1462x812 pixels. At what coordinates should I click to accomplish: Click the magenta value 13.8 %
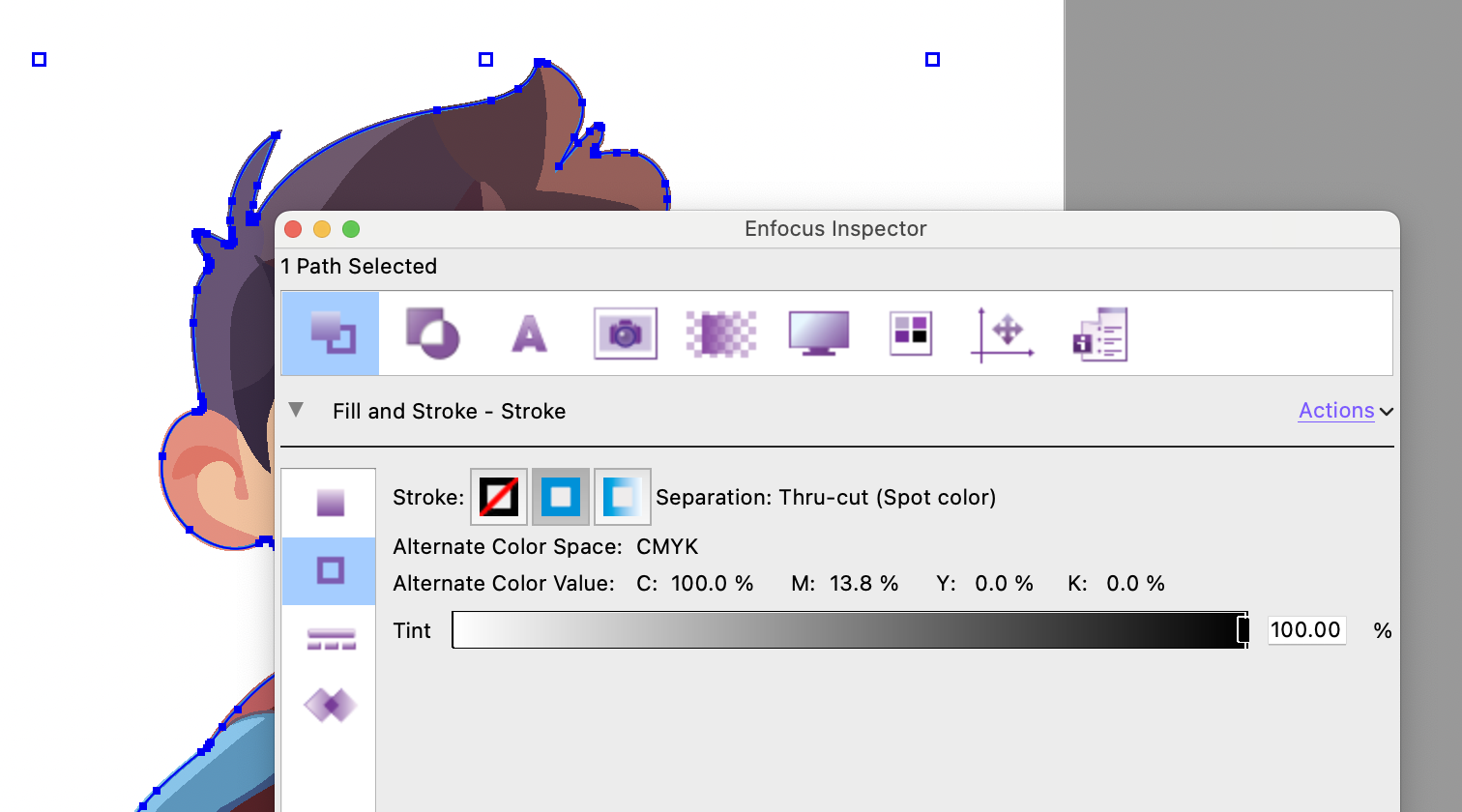click(x=863, y=584)
